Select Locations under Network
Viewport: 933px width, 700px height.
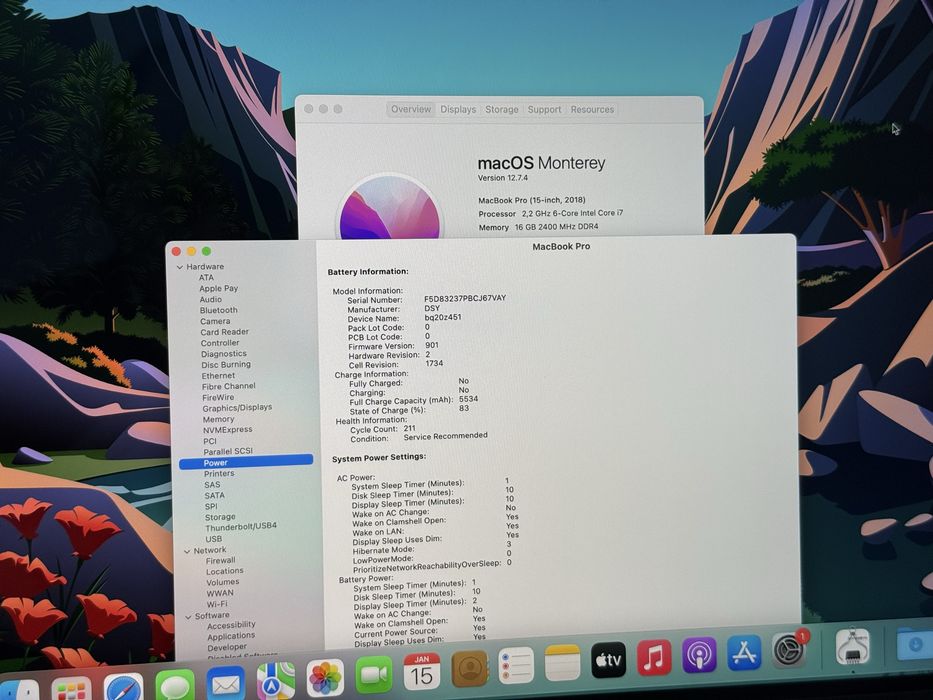click(225, 571)
